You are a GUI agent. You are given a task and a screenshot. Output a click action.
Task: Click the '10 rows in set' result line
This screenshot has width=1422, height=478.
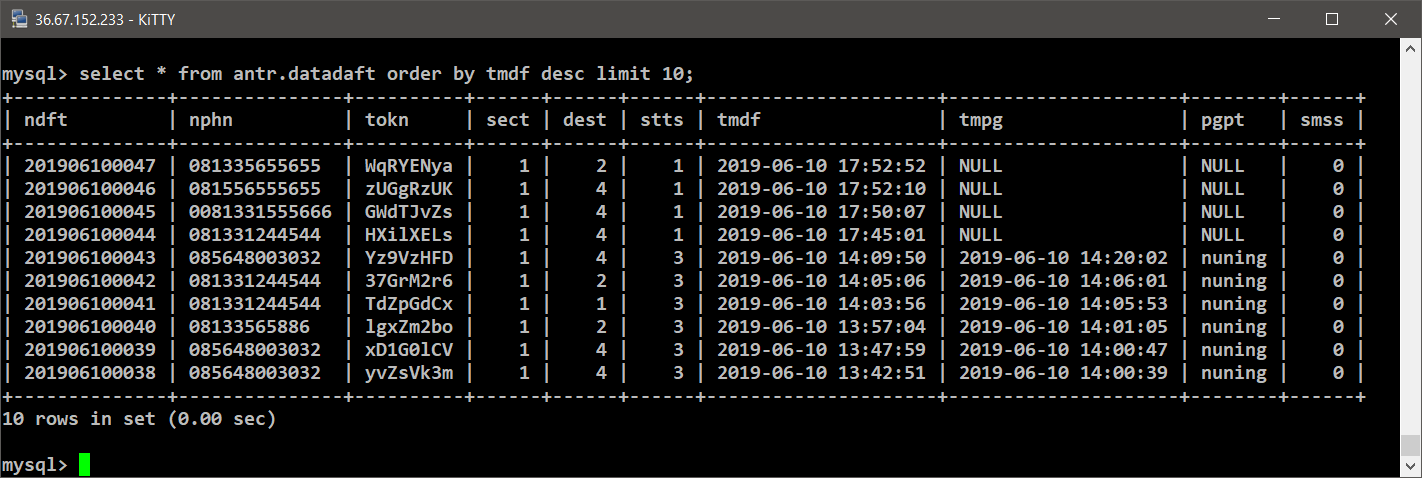point(139,419)
